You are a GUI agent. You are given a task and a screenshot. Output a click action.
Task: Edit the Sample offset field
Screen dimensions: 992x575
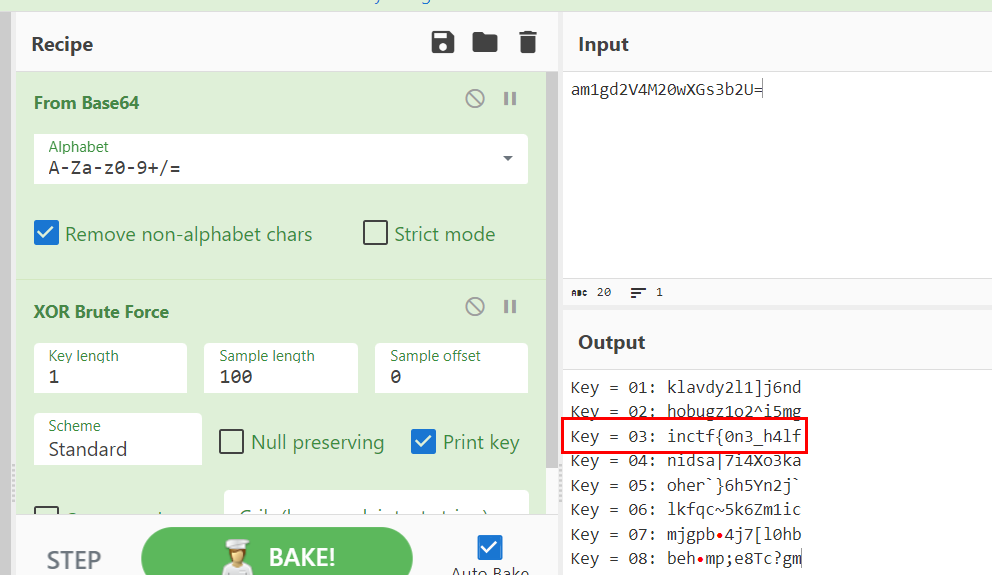[x=451, y=368]
